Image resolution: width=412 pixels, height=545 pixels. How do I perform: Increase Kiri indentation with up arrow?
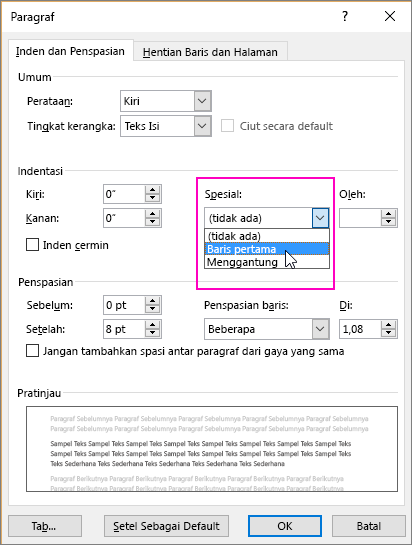click(152, 190)
